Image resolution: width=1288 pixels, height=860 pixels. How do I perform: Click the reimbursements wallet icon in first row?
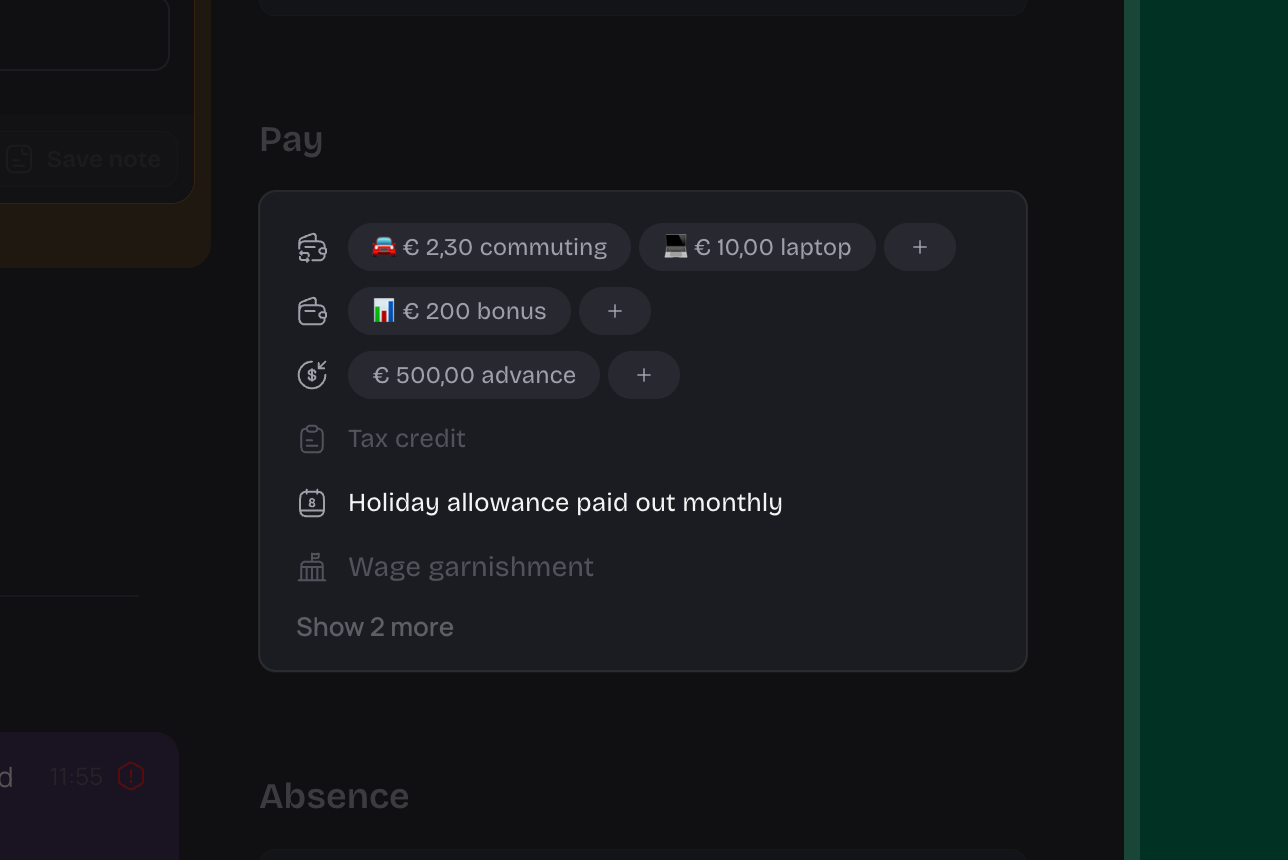point(312,248)
